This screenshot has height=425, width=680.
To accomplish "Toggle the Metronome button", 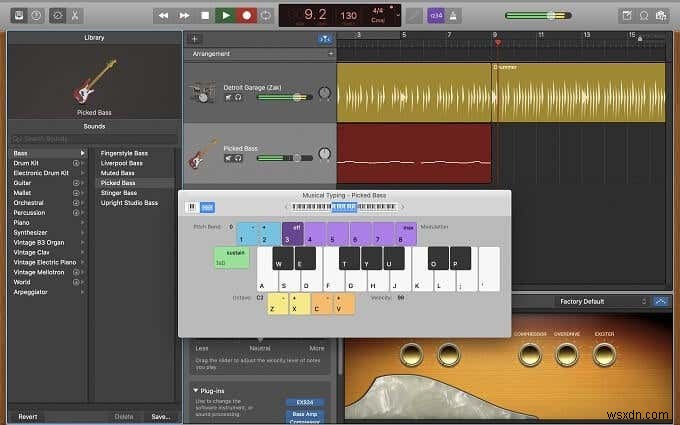I will pyautogui.click(x=453, y=16).
